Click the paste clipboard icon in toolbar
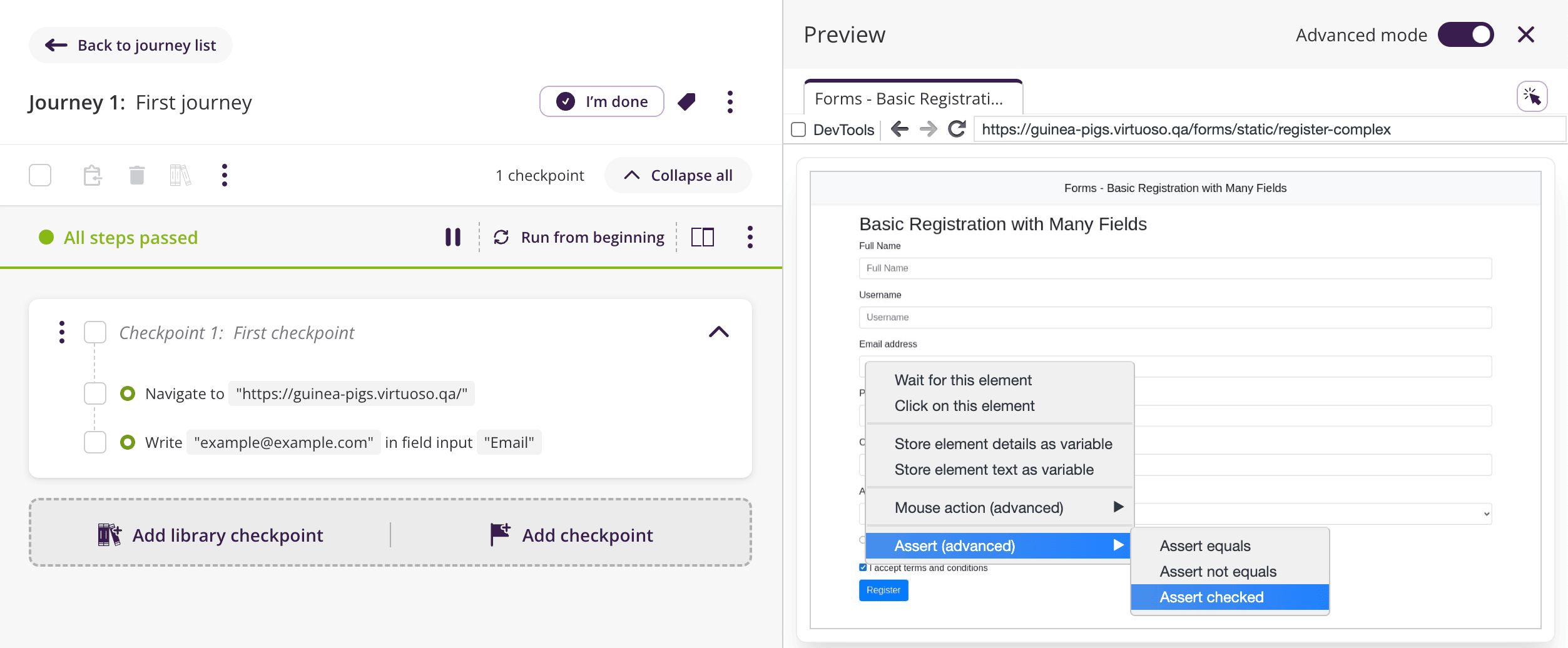The image size is (1568, 648). [93, 175]
